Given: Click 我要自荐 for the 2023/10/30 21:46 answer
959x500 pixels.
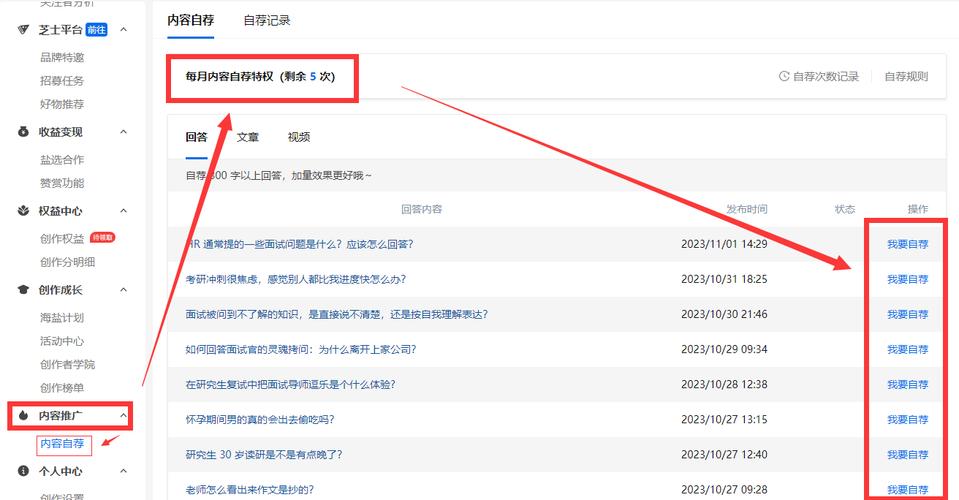Looking at the screenshot, I should coord(908,314).
